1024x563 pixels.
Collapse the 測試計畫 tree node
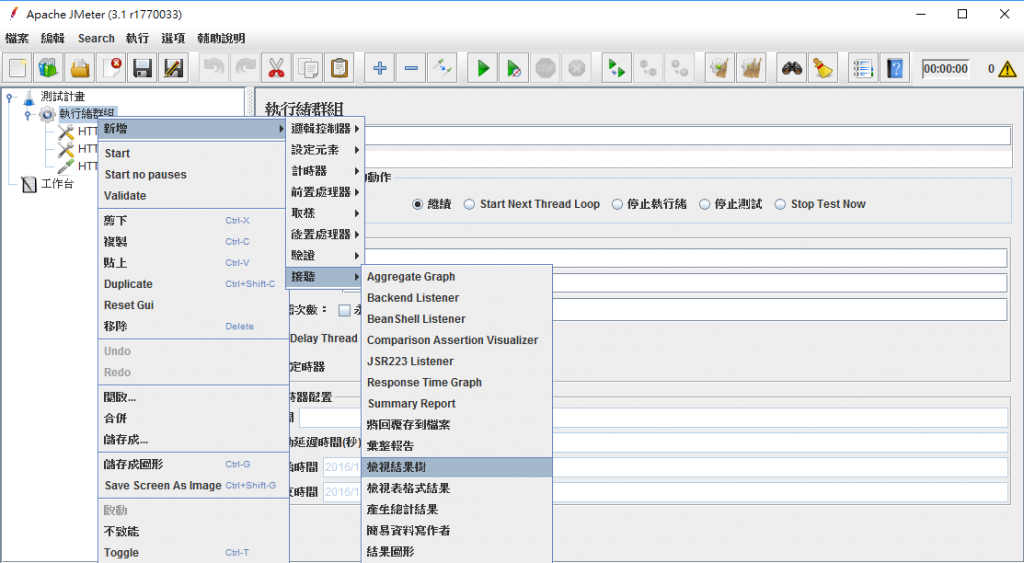pos(10,98)
